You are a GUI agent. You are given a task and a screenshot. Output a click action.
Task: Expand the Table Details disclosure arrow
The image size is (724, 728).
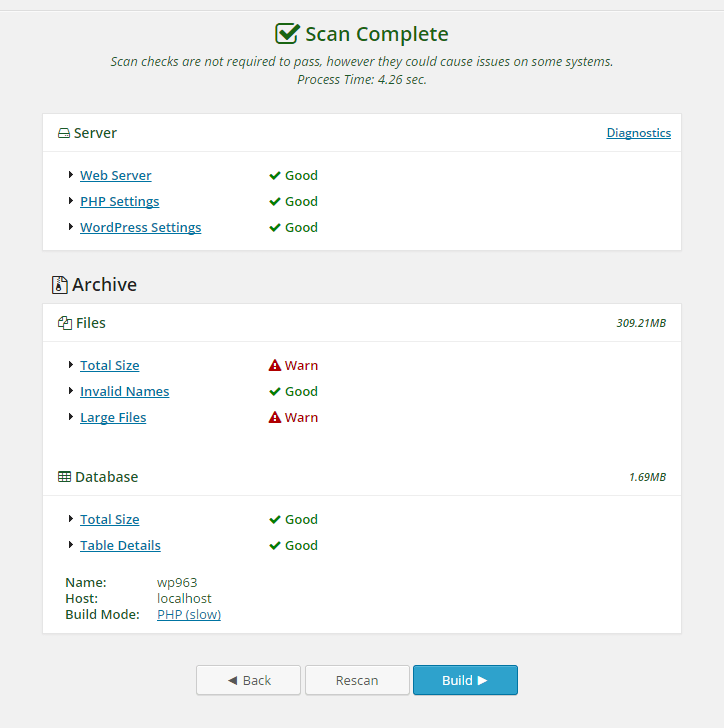(x=71, y=545)
